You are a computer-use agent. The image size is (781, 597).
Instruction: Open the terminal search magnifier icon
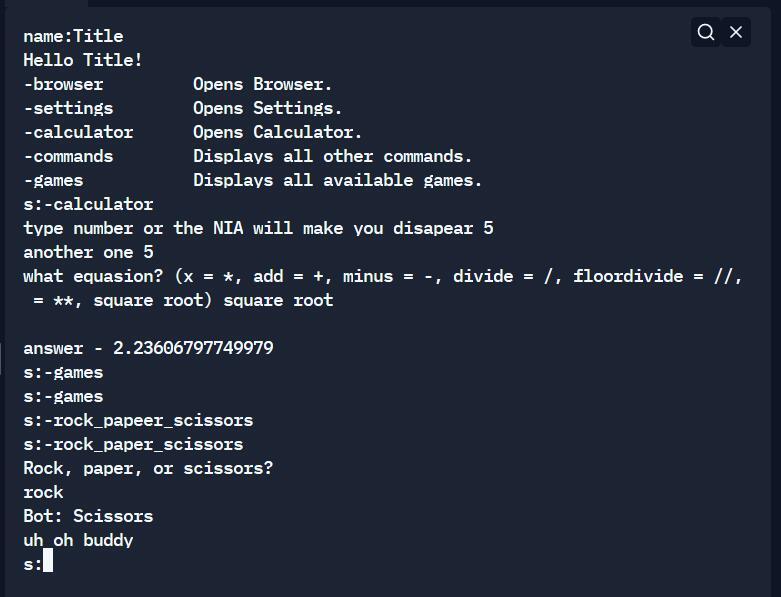tap(705, 32)
